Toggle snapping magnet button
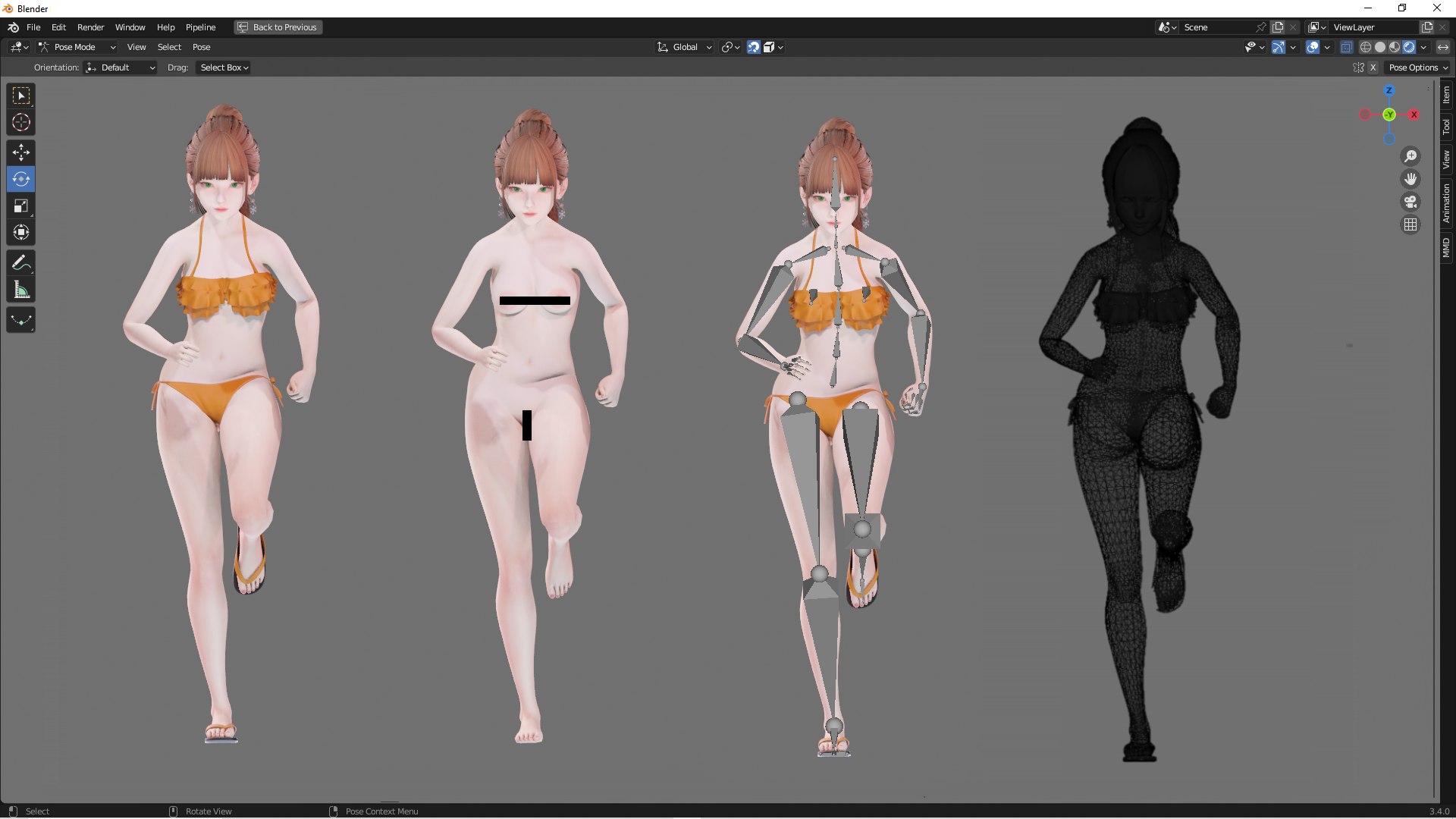Image resolution: width=1456 pixels, height=819 pixels. point(753,47)
